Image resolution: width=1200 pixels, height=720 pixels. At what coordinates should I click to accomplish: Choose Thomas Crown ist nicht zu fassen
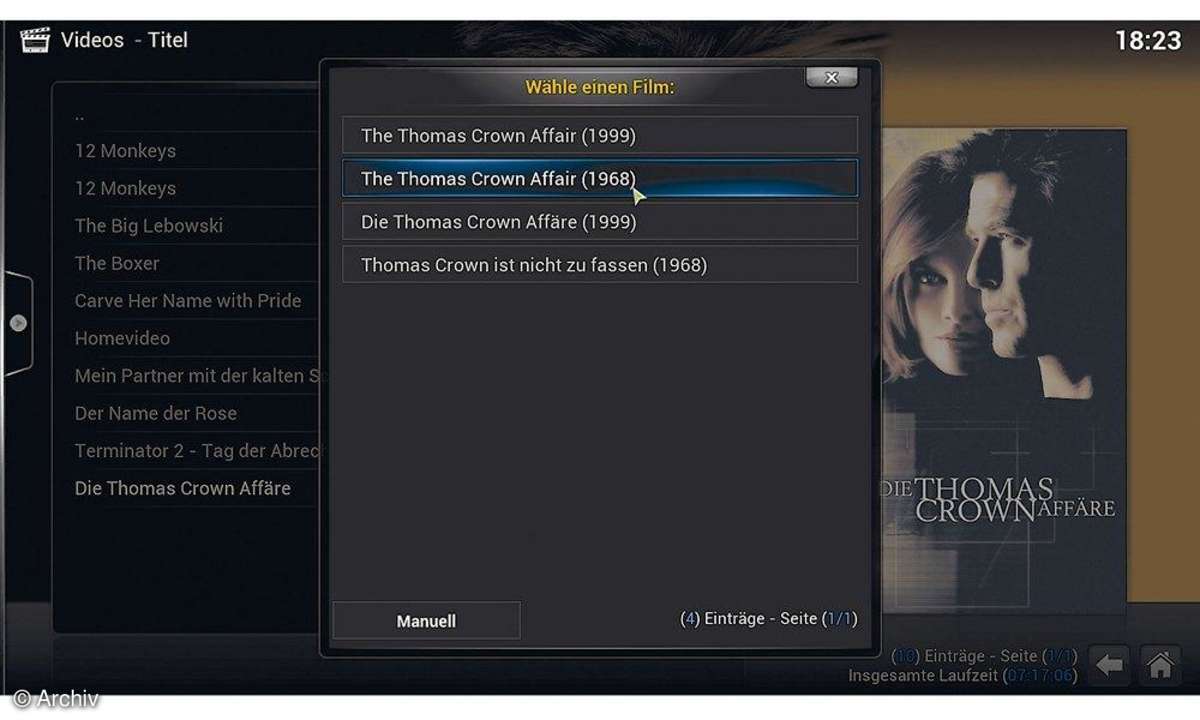(x=600, y=265)
